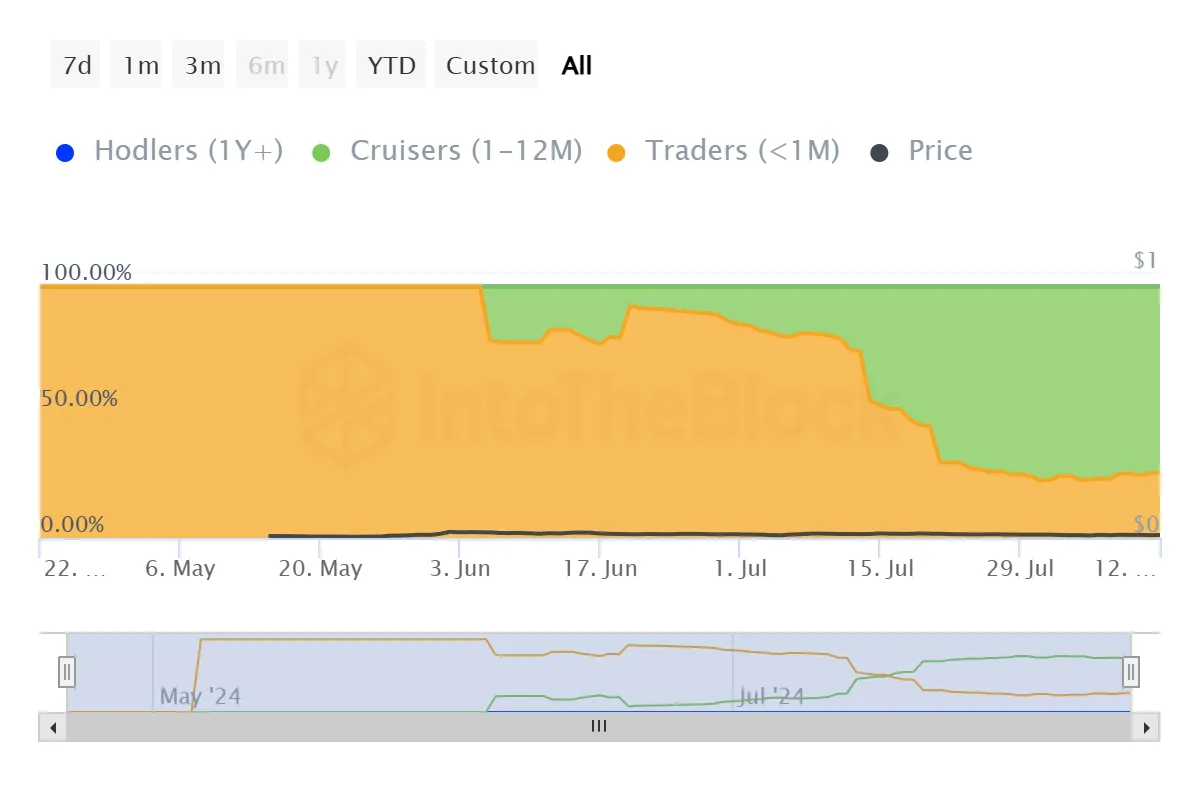
Task: Hide the Hodlers (1Y+) series
Action: 188,151
